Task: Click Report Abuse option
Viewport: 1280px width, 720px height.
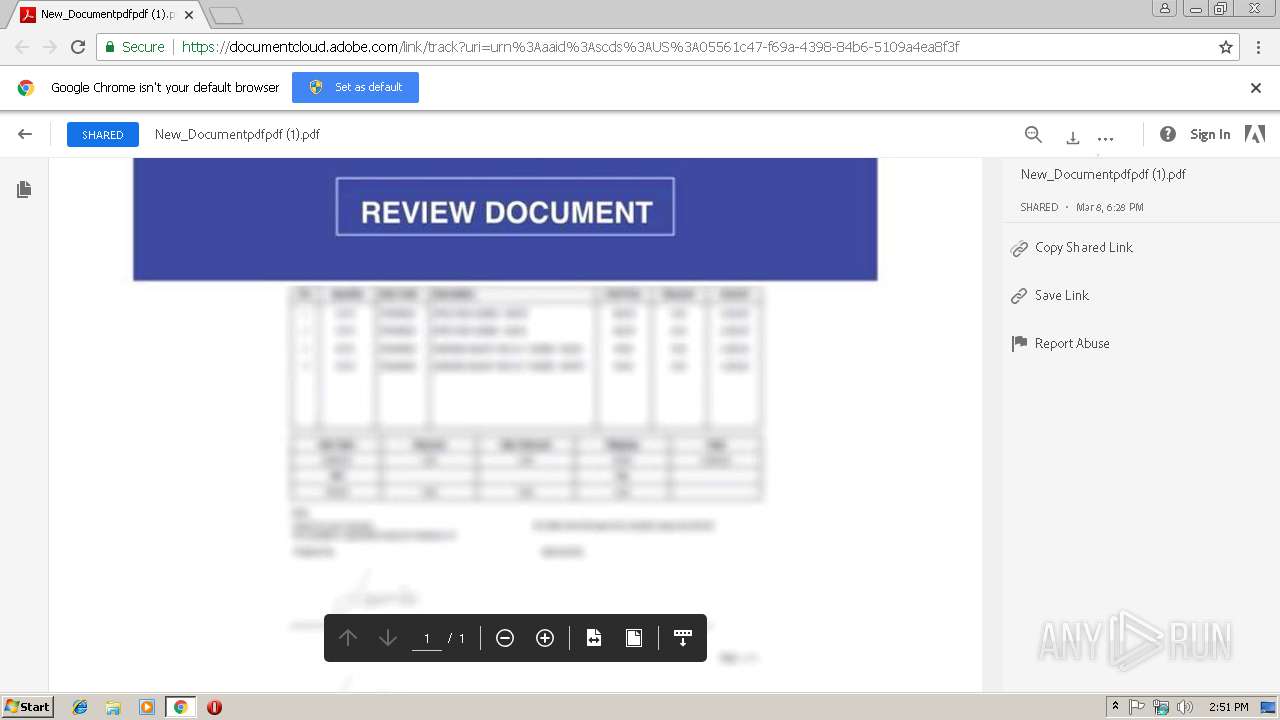Action: 1072,344
